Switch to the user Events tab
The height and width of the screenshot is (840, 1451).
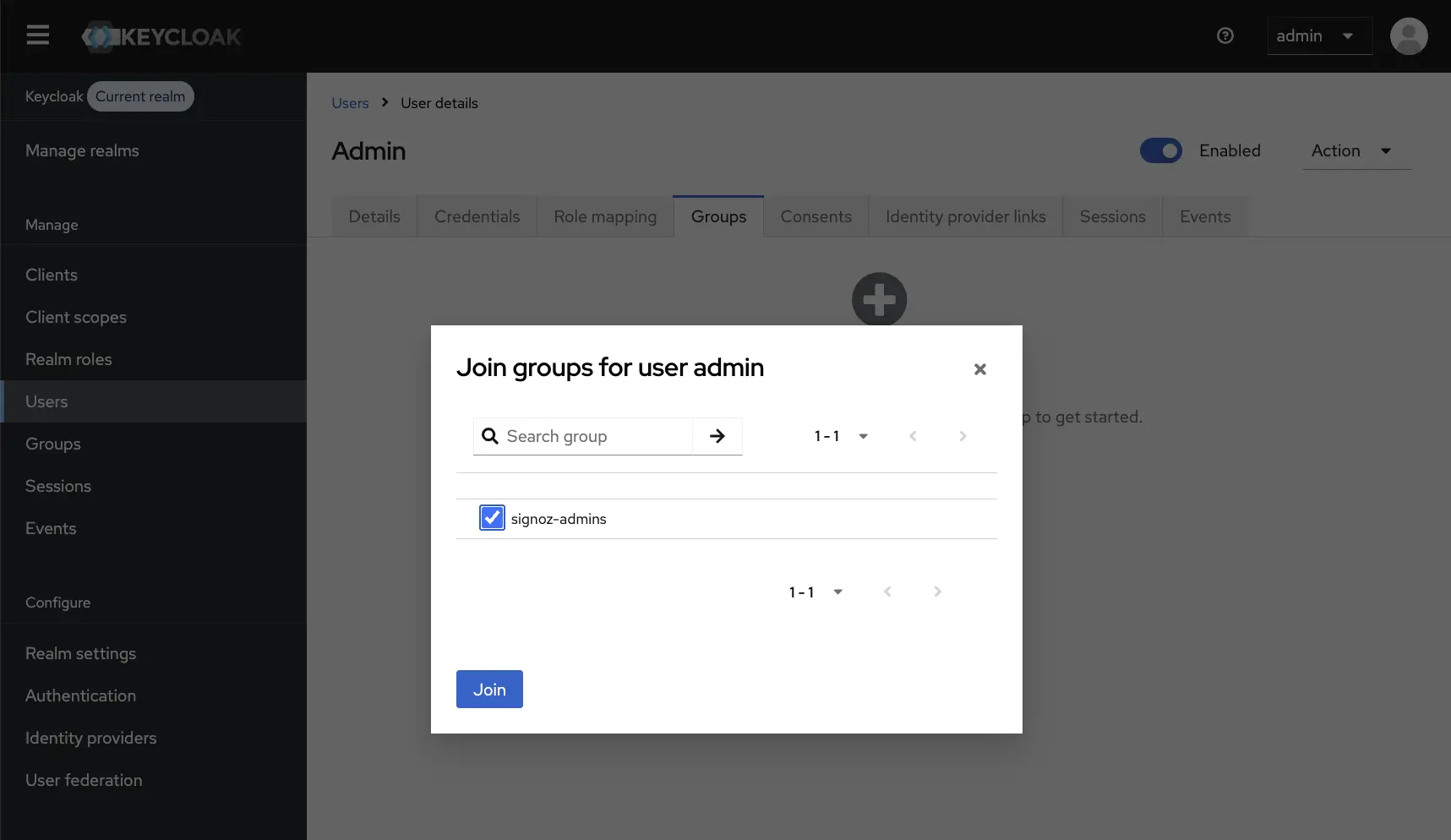coord(1205,216)
